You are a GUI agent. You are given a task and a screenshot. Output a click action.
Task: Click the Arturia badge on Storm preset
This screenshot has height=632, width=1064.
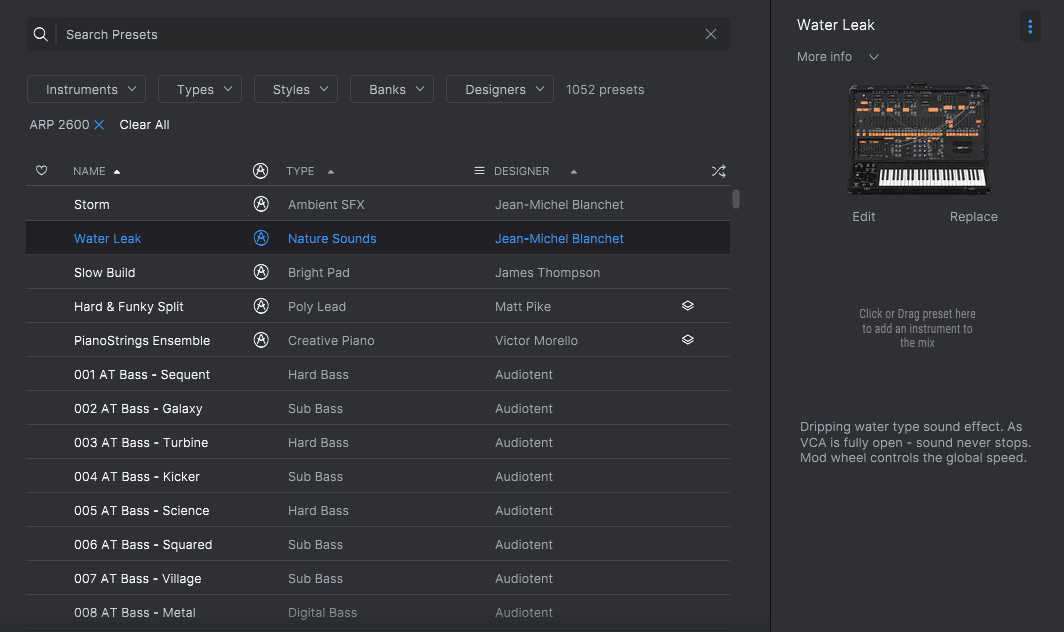pyautogui.click(x=261, y=204)
